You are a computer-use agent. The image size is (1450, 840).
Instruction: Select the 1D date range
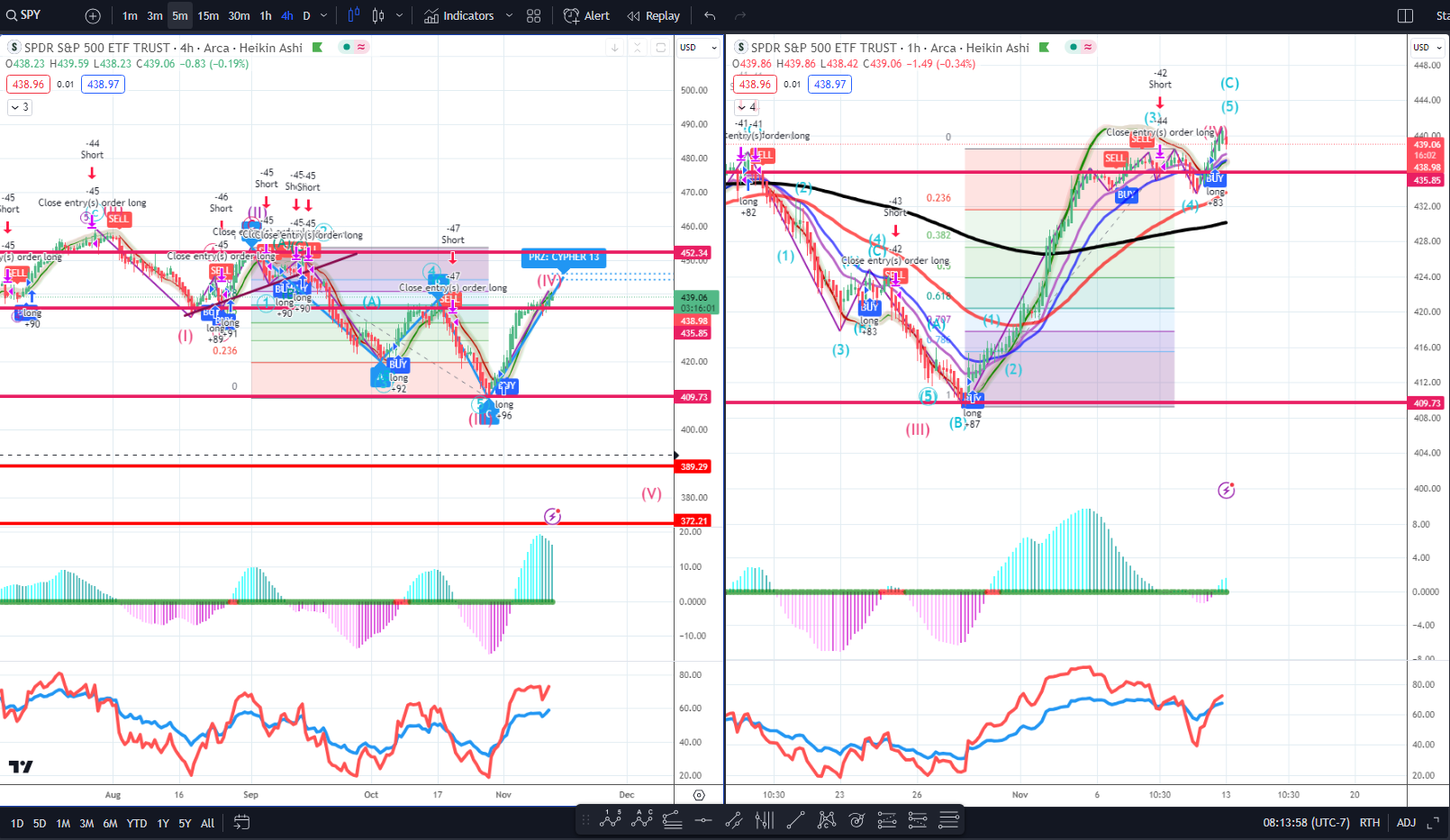[17, 823]
